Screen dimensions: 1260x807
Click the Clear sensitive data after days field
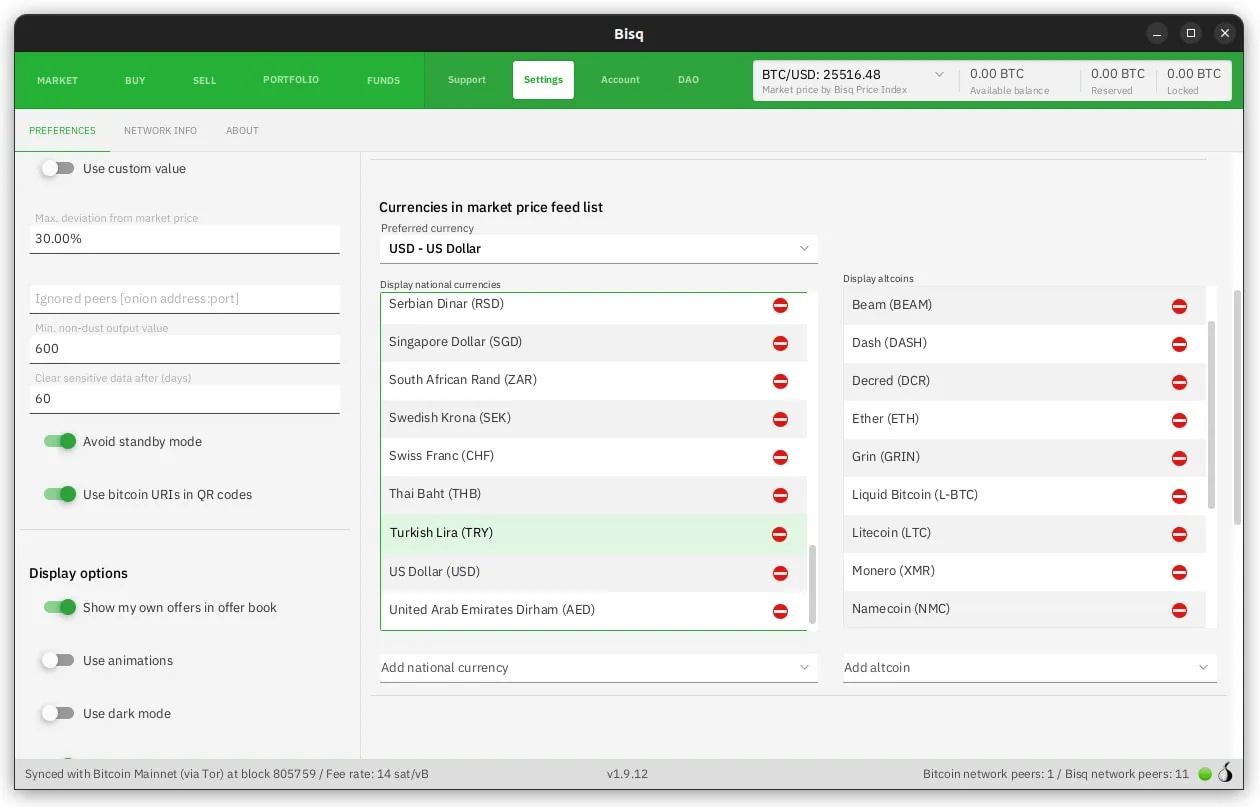click(x=185, y=399)
